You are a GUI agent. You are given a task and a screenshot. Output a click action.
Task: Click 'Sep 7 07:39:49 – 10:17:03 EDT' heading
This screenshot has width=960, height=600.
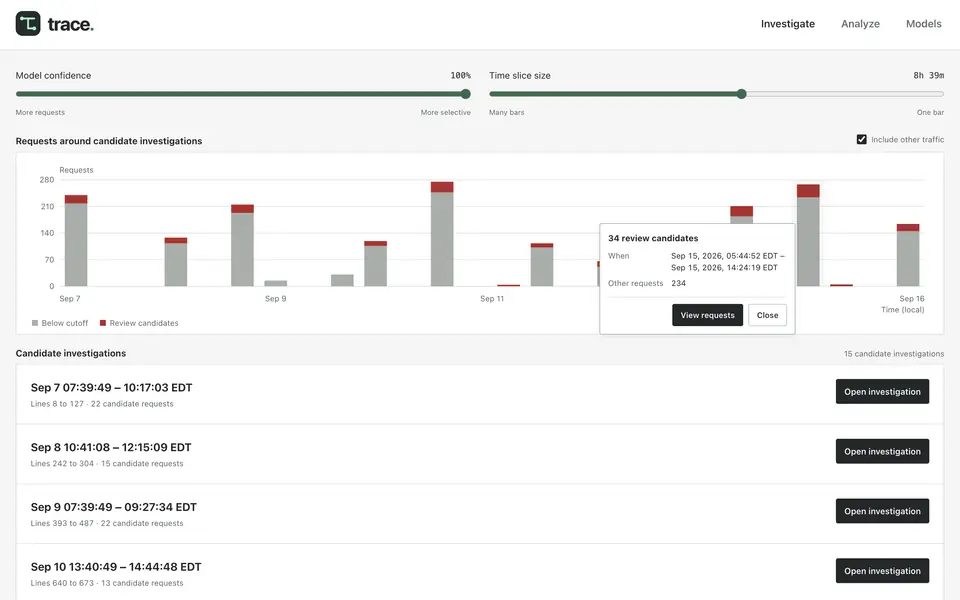(x=111, y=388)
